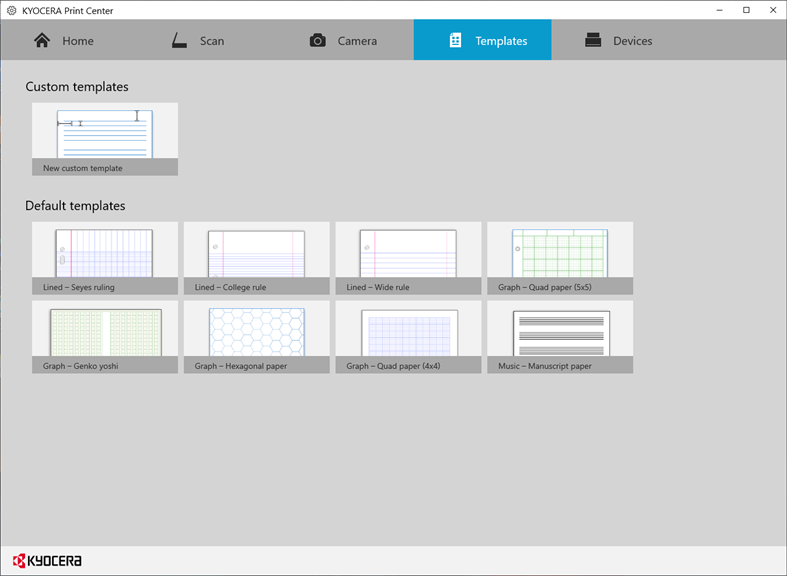
Task: Select Music – Manuscript paper template
Action: (x=560, y=337)
